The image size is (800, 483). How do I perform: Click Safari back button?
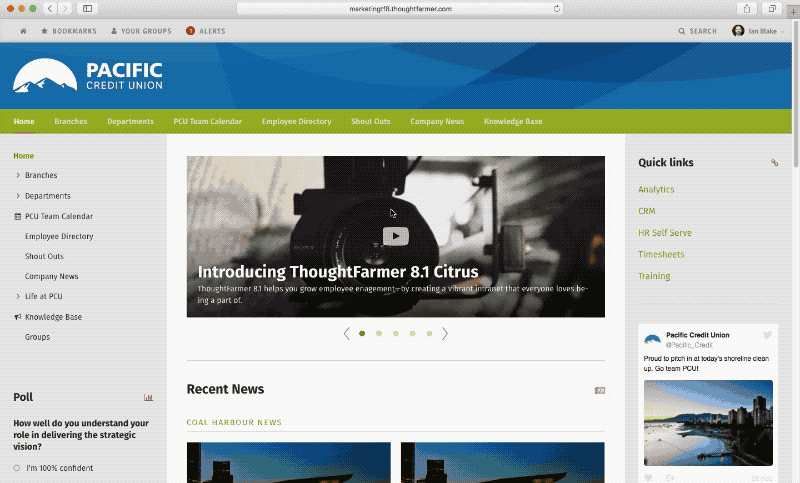tap(50, 9)
